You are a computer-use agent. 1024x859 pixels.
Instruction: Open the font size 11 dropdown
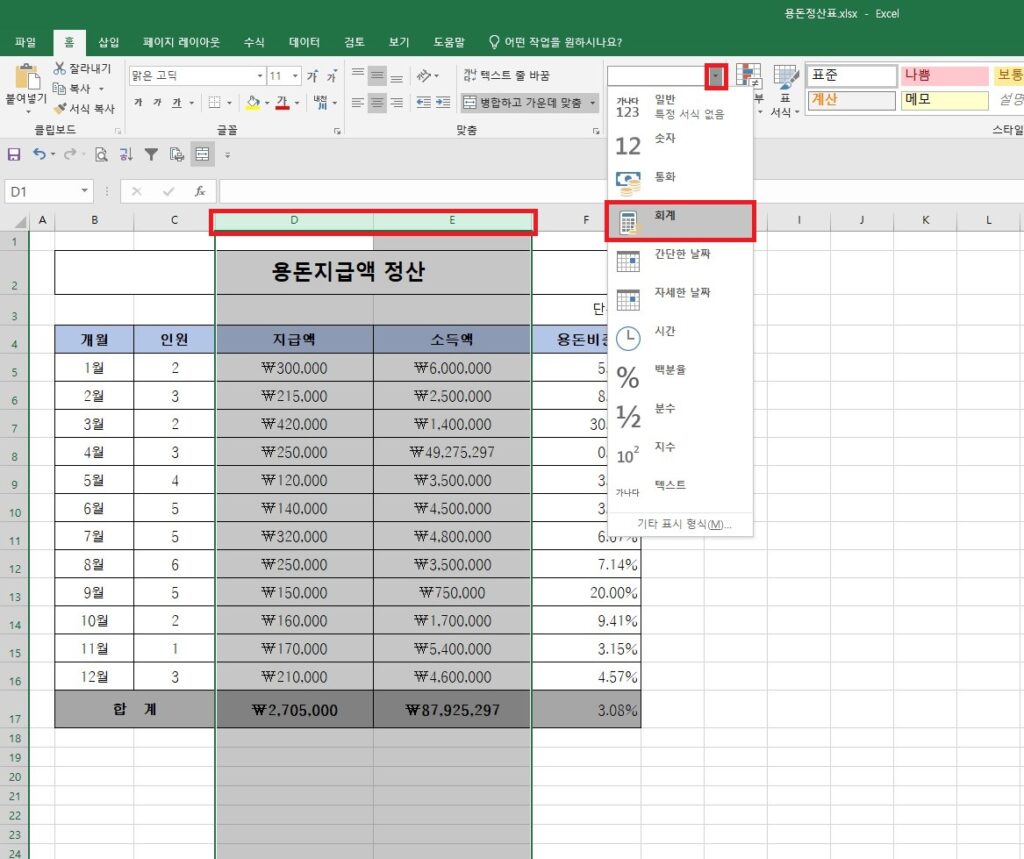point(295,76)
